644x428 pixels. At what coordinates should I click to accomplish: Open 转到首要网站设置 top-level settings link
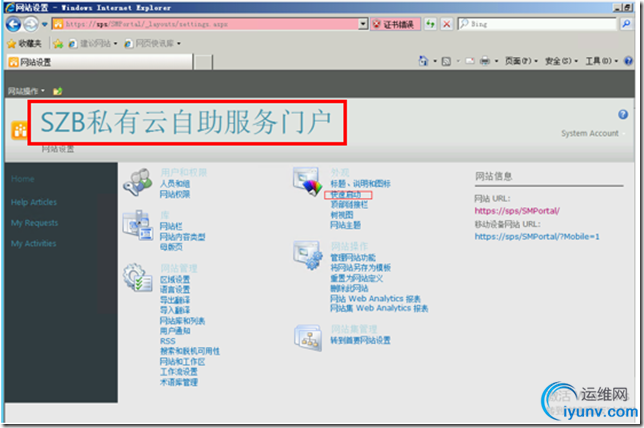[x=360, y=340]
